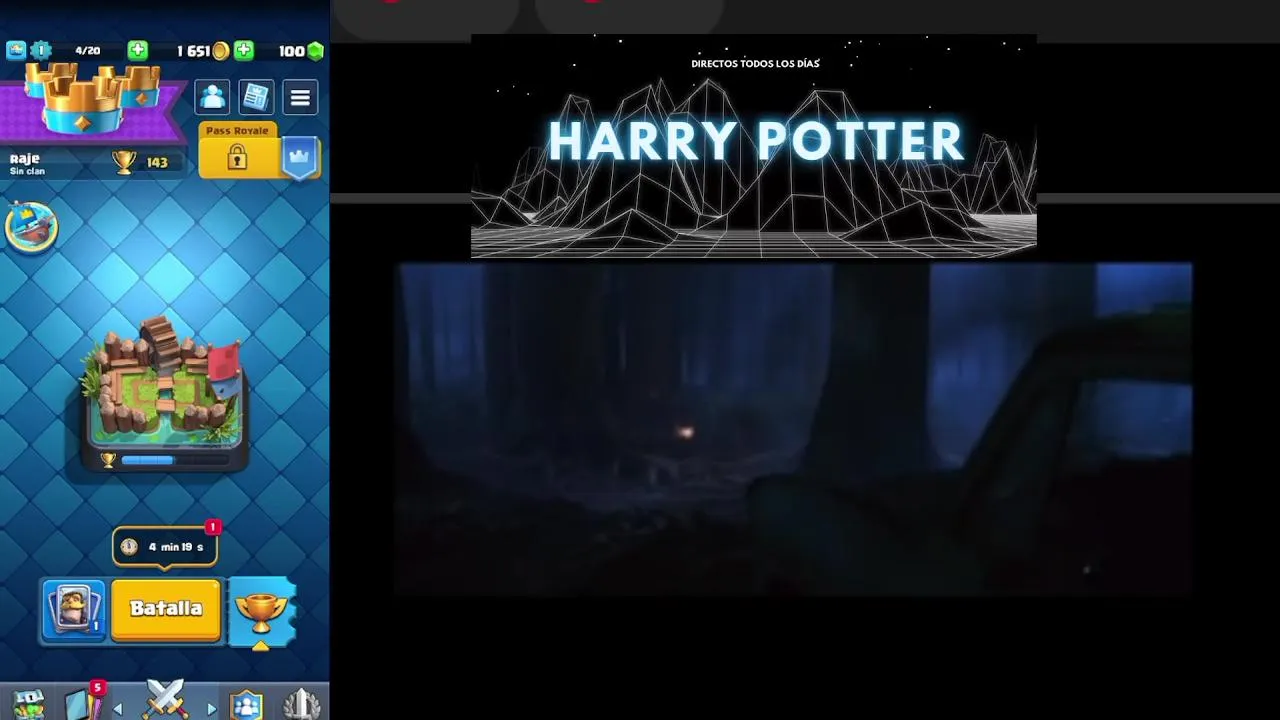Open the battle deck card icon
This screenshot has width=1280, height=720.
[74, 609]
